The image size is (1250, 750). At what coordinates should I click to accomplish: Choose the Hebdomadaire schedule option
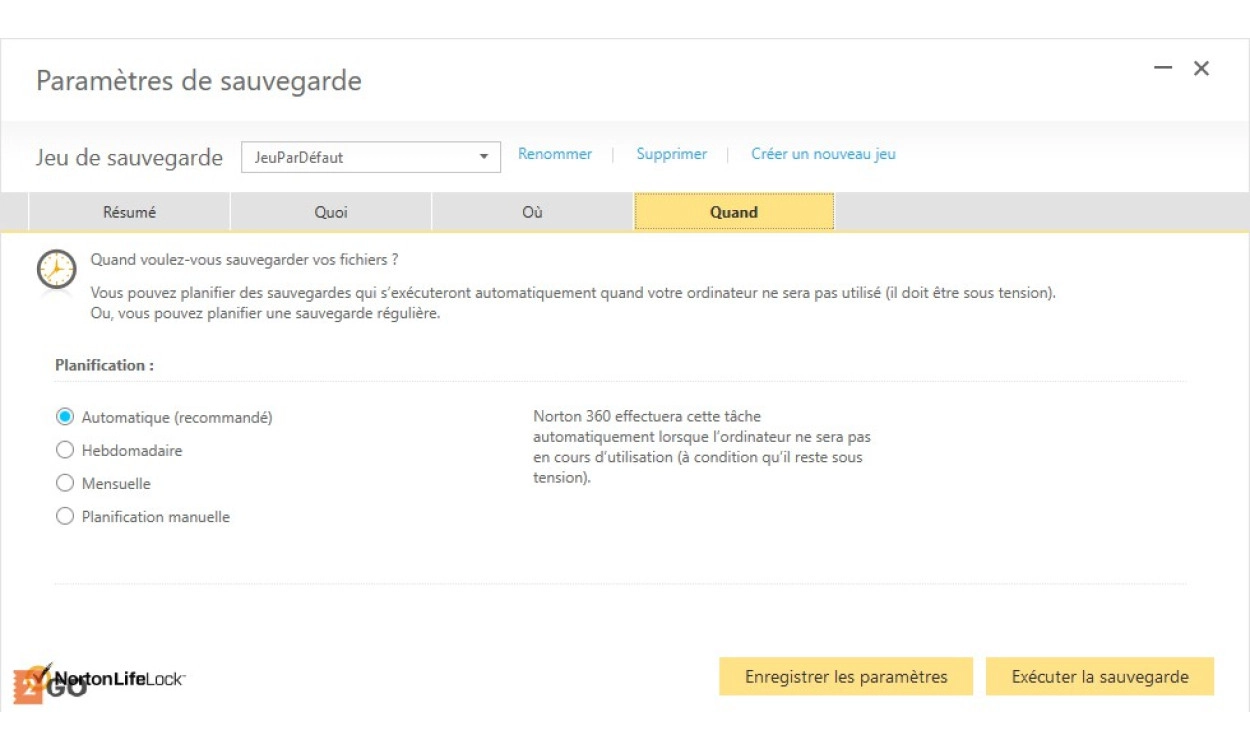[65, 450]
